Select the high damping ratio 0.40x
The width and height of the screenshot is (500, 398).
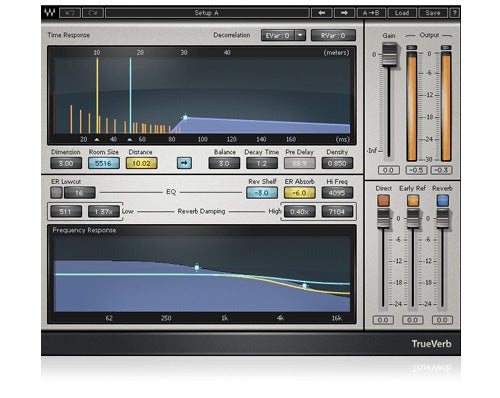point(300,211)
